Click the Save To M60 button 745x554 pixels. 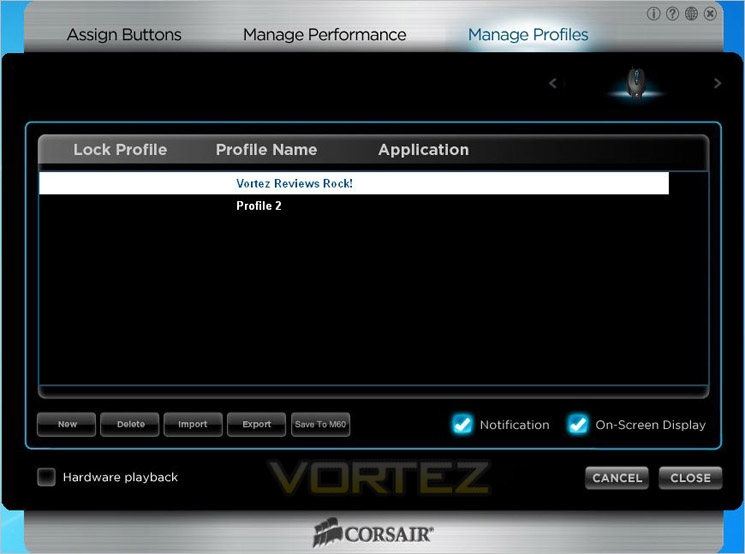(x=321, y=424)
